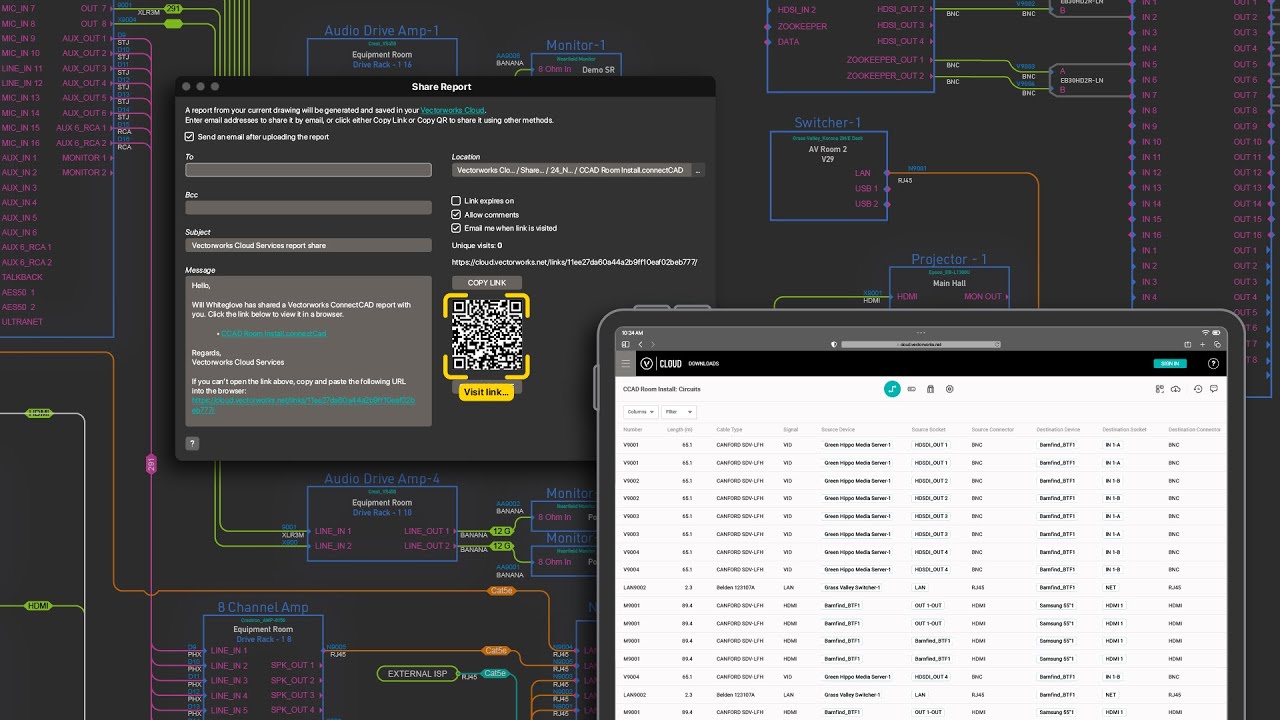This screenshot has width=1280, height=720.
Task: Open the Vectorworks Cloud link in dialog description
Action: point(453,110)
